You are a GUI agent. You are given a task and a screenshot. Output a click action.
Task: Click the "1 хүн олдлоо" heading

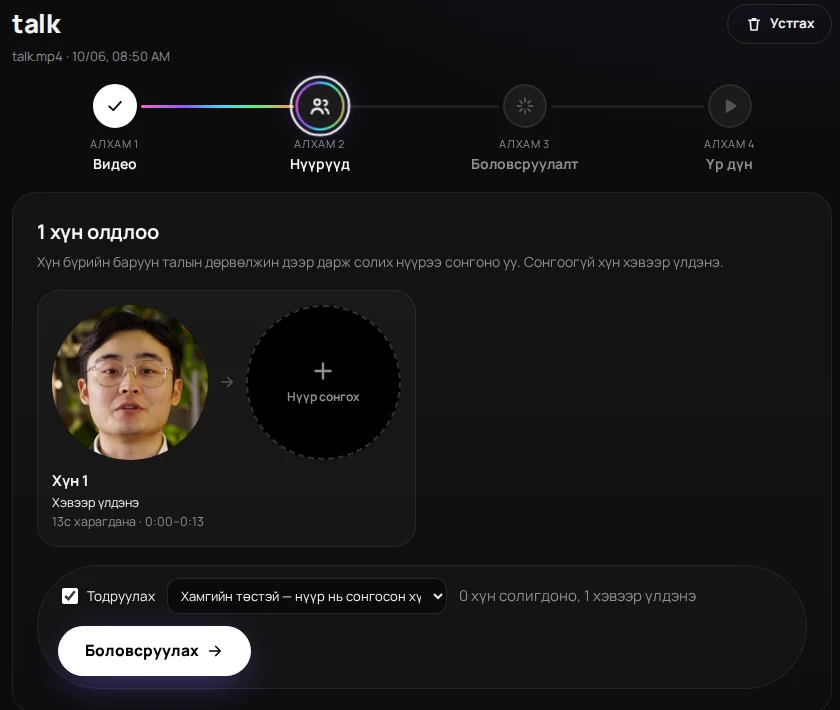pos(98,232)
